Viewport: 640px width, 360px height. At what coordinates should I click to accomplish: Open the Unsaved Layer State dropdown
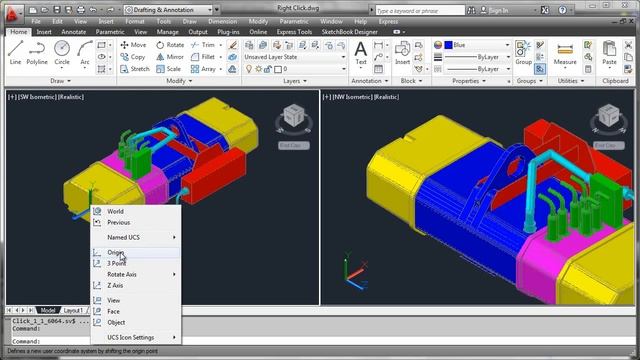point(295,57)
